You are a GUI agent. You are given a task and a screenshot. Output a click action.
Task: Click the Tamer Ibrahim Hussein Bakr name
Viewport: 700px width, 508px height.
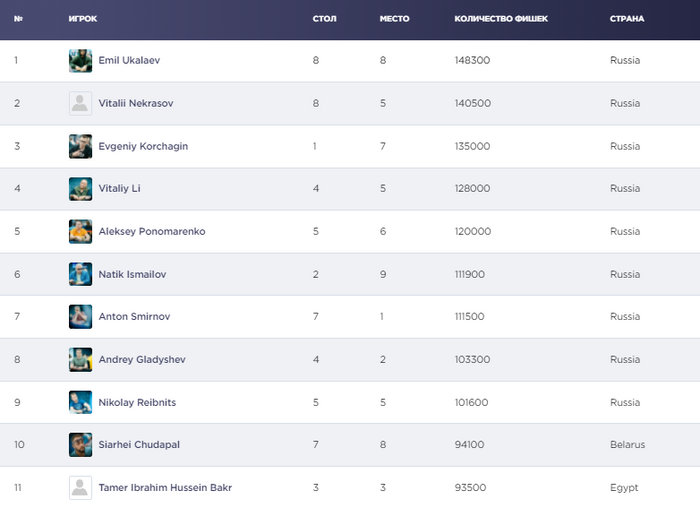[x=165, y=488]
